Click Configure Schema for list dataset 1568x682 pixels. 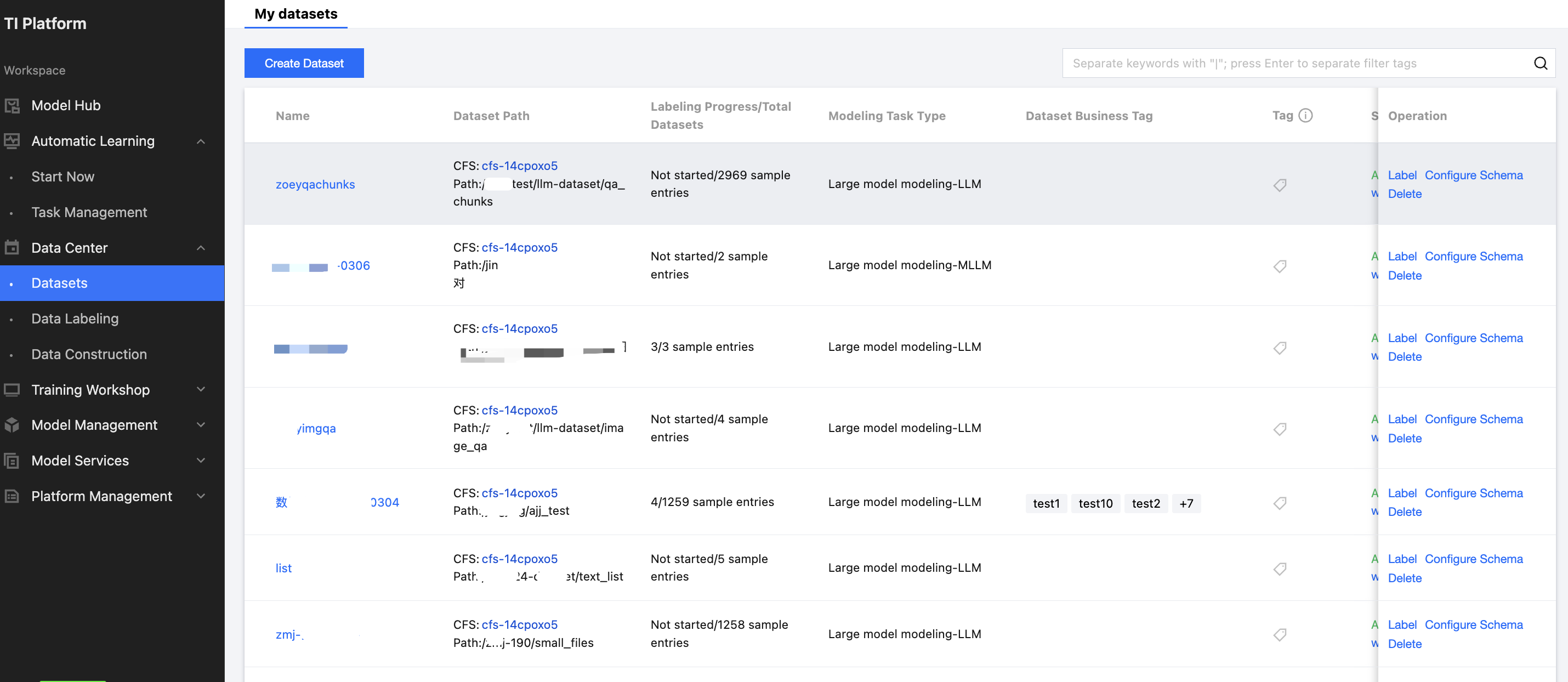[1473, 559]
